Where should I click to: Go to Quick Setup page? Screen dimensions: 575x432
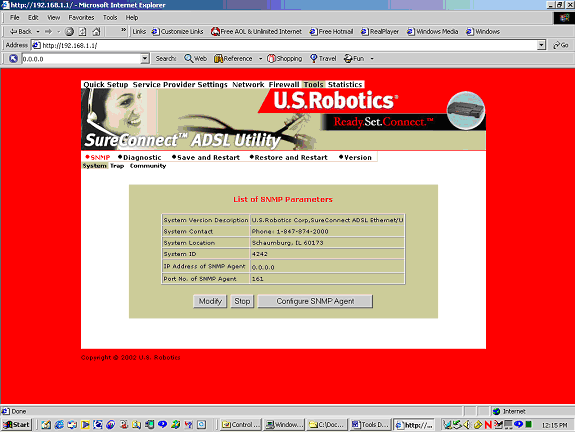tap(106, 85)
